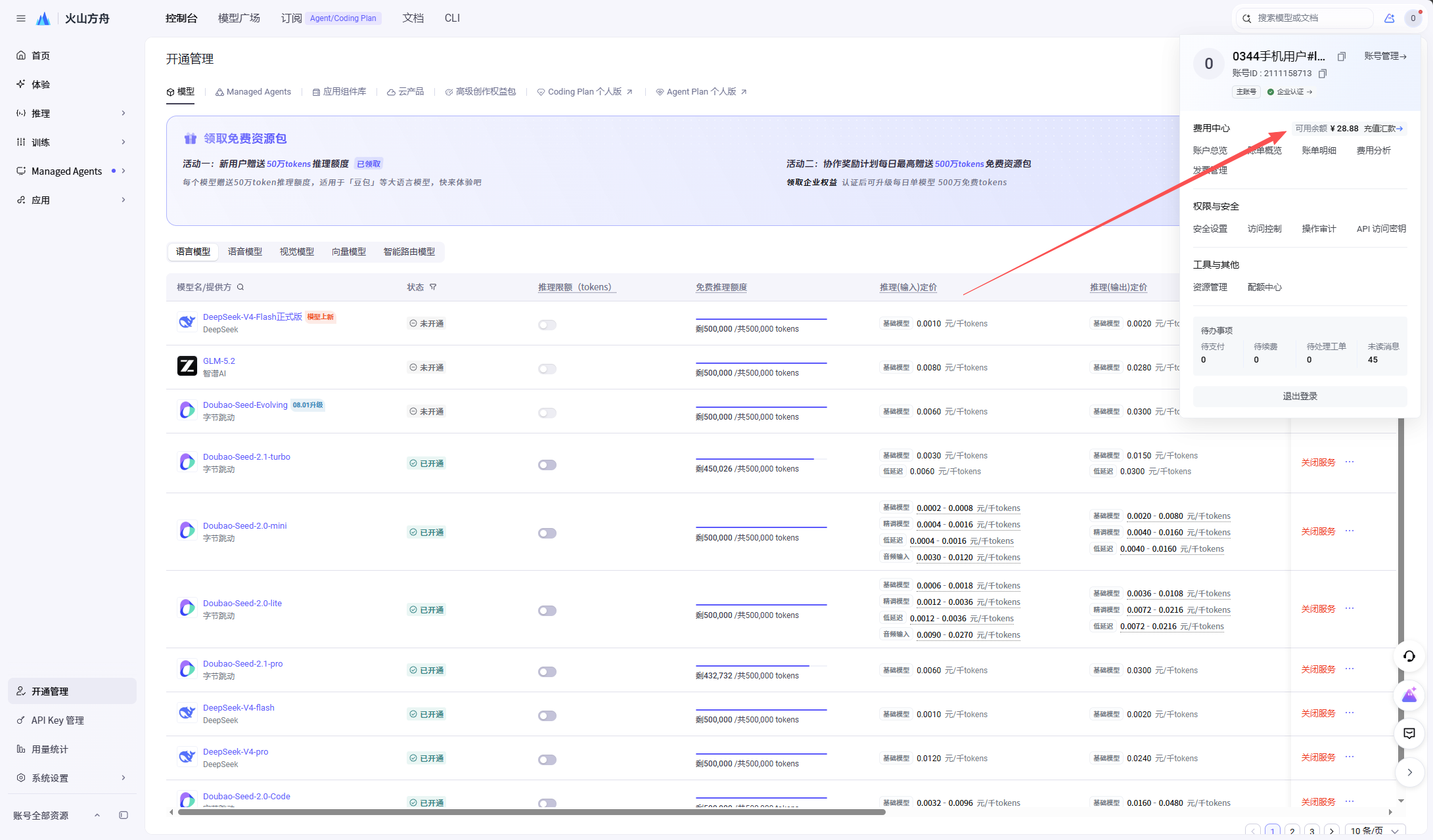This screenshot has height=840, width=1433.
Task: Open the Doubao-Seed-2.0-mini model link
Action: (x=245, y=526)
